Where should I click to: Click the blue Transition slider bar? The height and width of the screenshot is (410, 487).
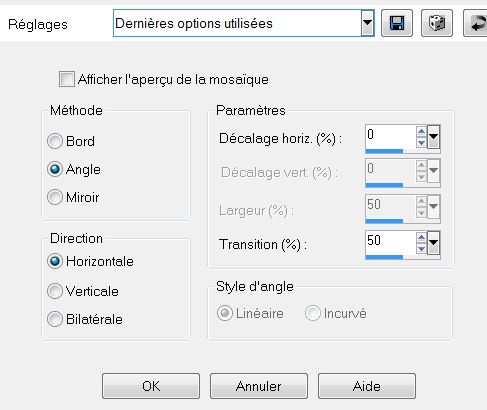384,257
